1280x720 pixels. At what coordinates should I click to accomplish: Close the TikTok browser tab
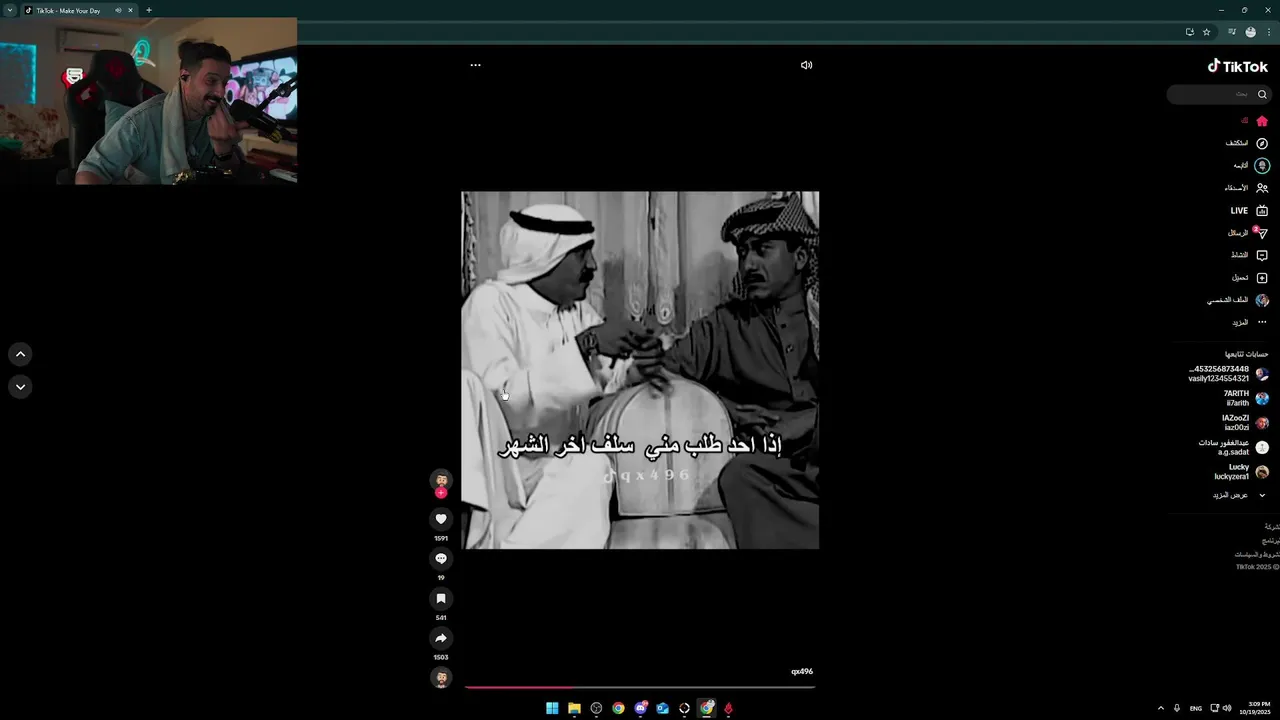click(x=130, y=10)
